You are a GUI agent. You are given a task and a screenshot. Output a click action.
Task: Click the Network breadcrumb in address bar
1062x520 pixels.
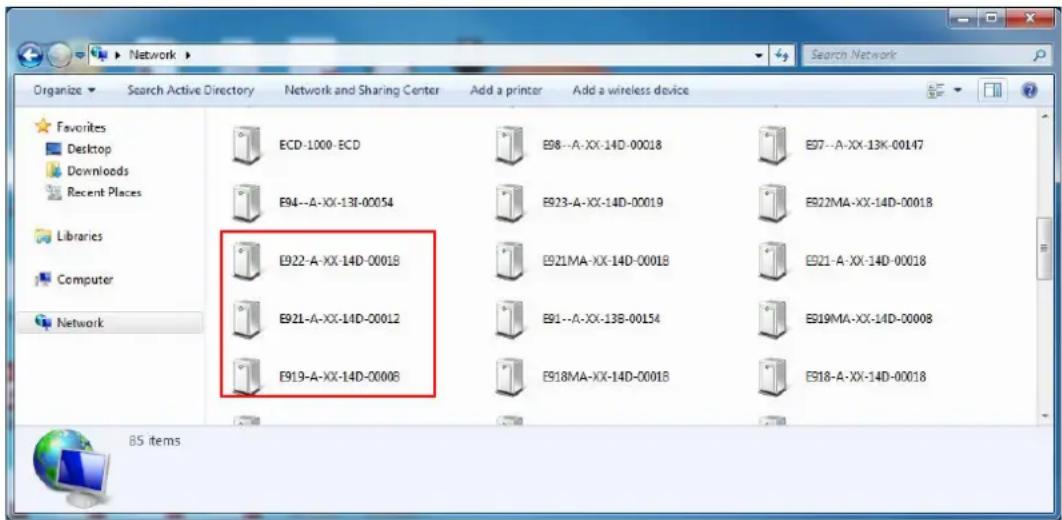tap(152, 55)
